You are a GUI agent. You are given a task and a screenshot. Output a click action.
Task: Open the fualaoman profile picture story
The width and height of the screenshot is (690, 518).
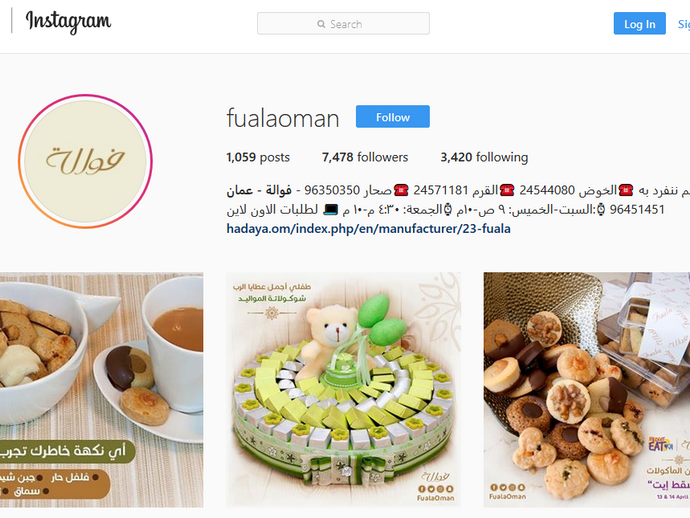click(85, 161)
